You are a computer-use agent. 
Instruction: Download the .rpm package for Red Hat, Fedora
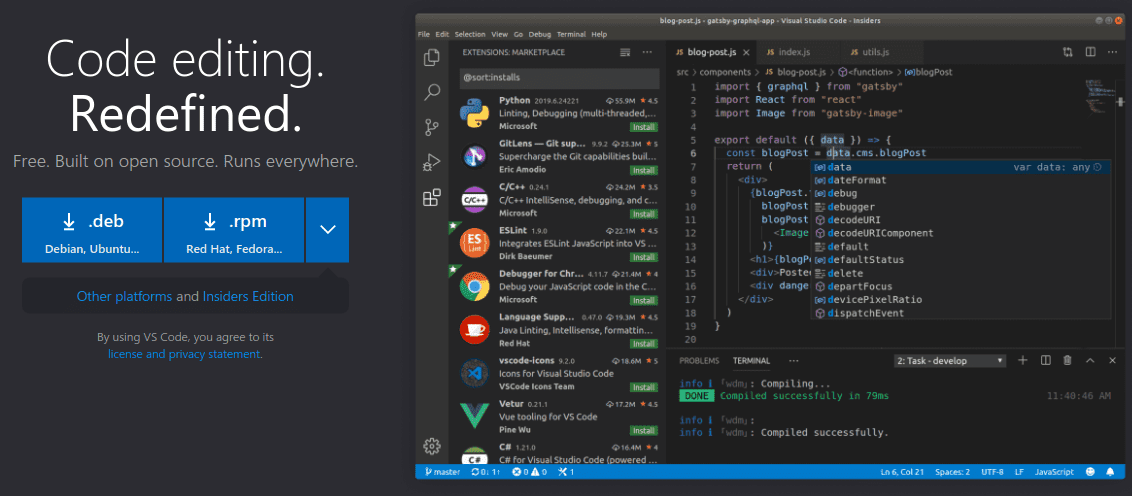click(234, 230)
